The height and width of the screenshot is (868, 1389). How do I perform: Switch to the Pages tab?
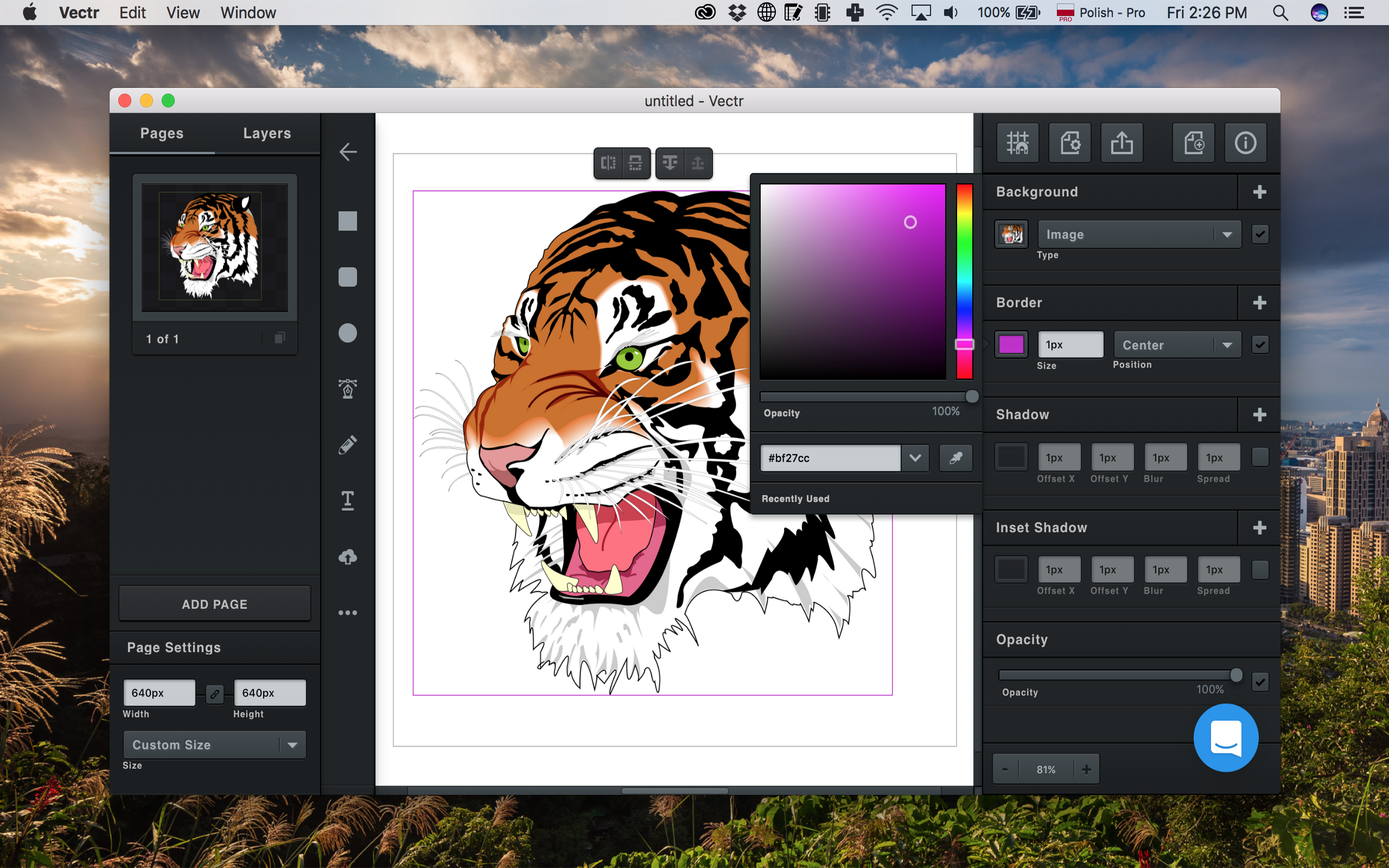click(x=163, y=133)
